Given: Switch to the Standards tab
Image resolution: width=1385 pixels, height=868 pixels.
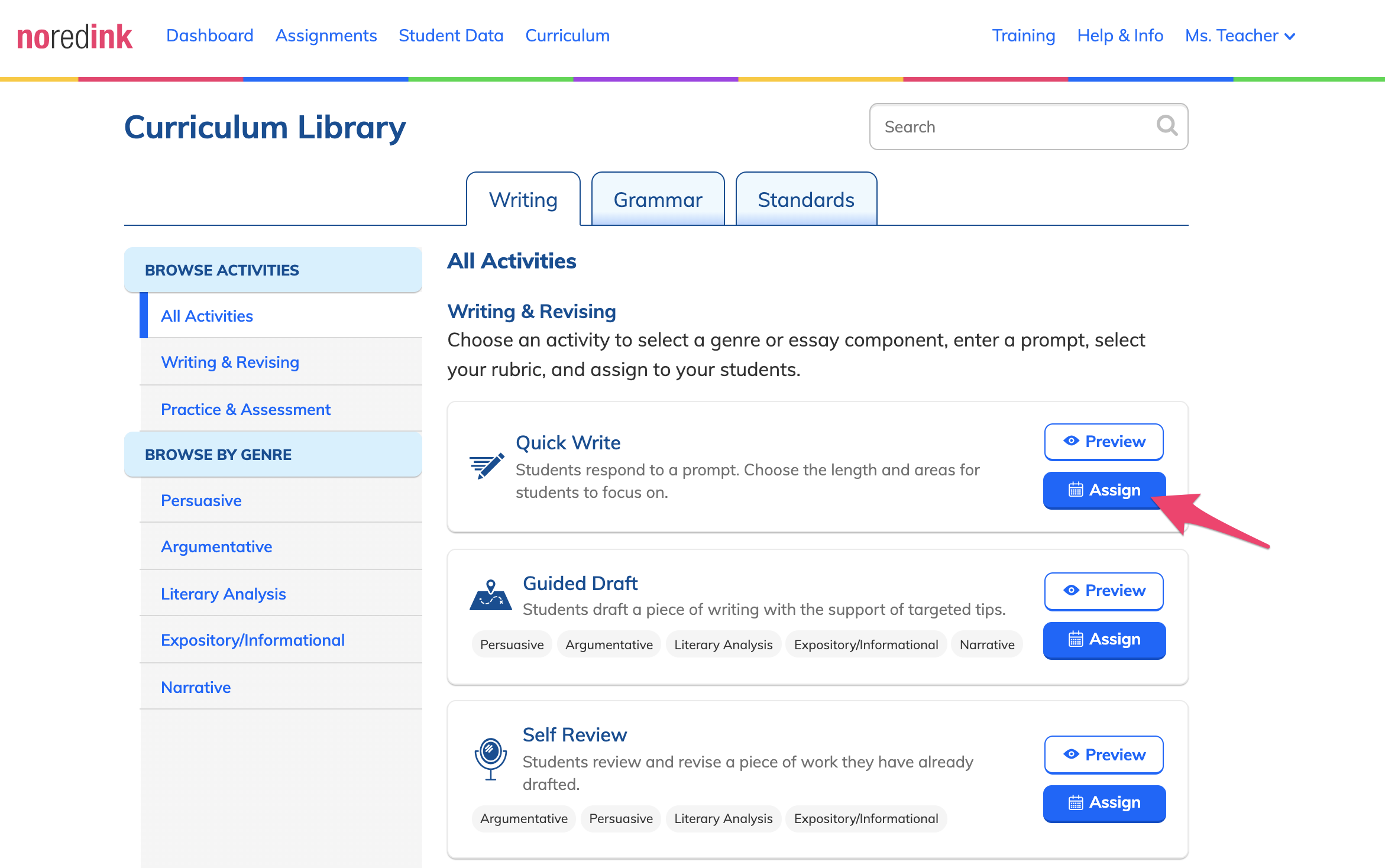Looking at the screenshot, I should coord(806,199).
